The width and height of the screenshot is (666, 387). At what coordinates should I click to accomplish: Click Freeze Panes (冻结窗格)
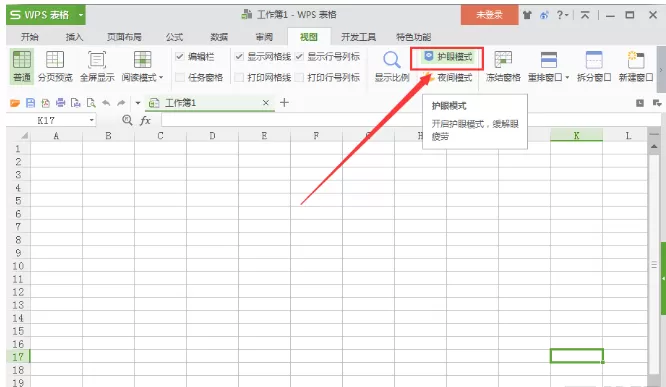[503, 66]
